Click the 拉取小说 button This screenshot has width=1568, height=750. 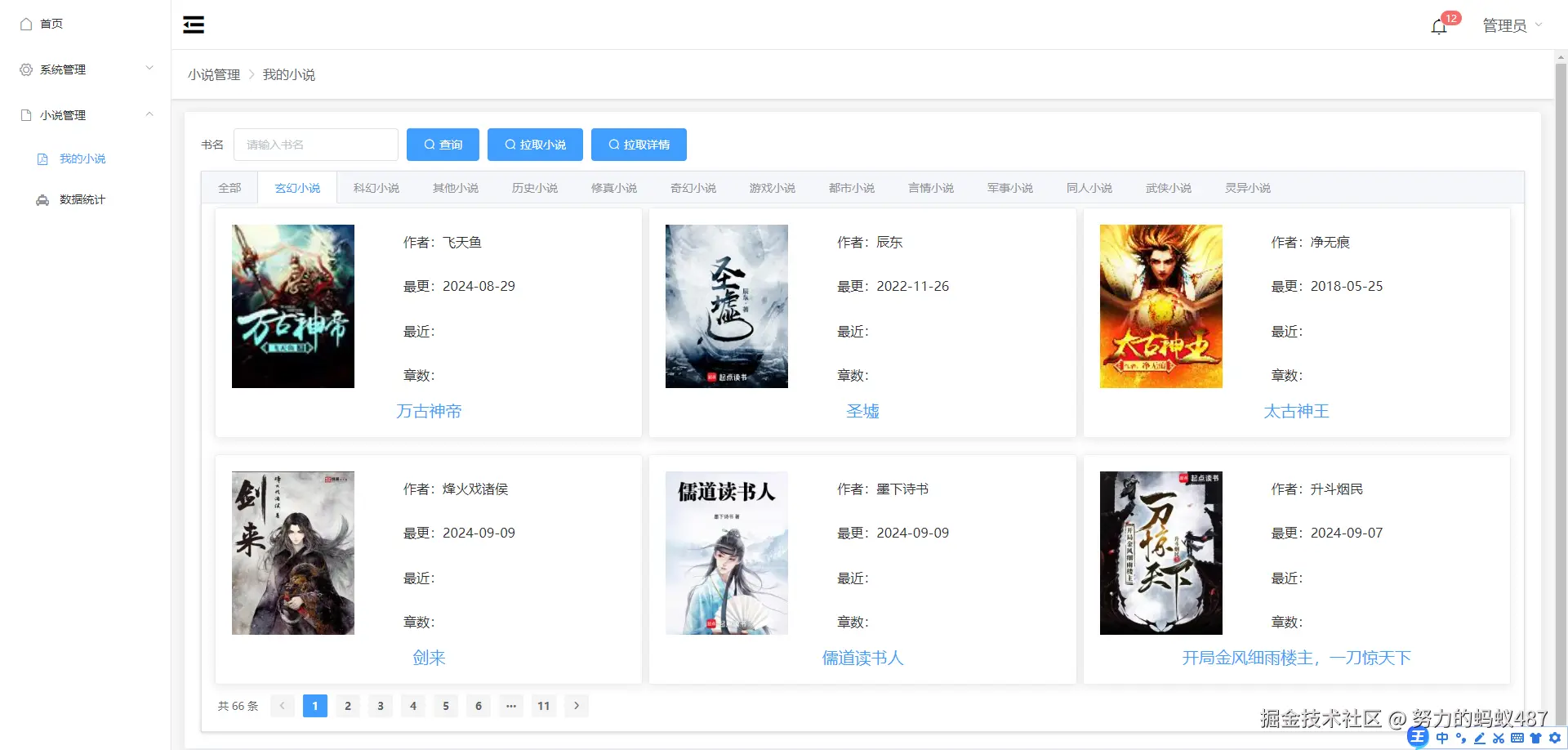coord(535,145)
